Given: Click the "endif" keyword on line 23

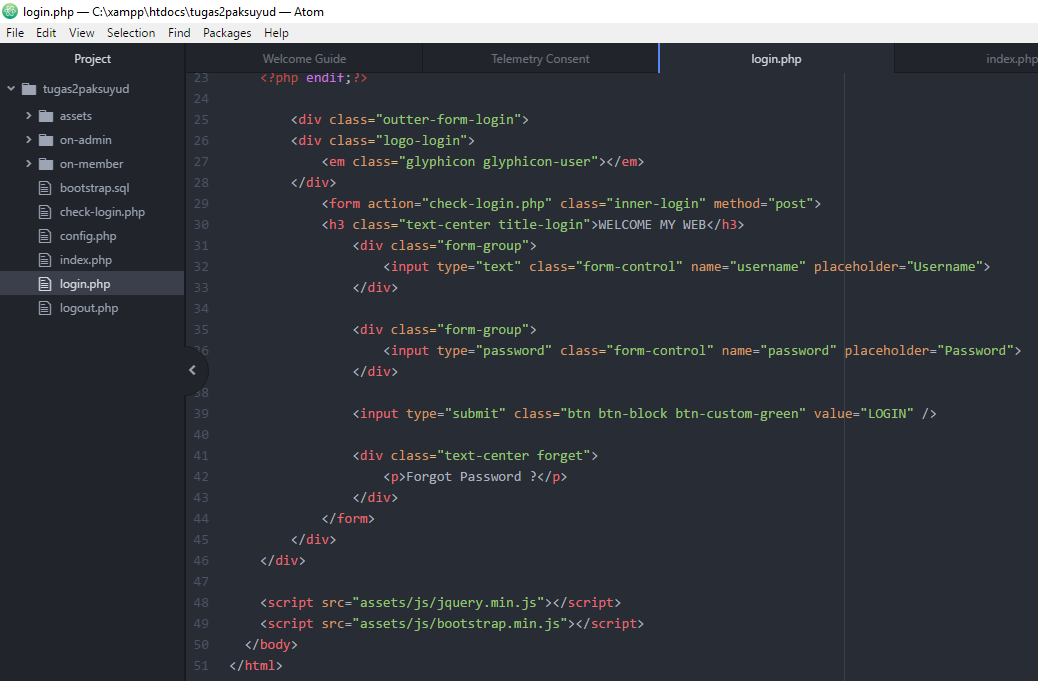Looking at the screenshot, I should tap(324, 78).
